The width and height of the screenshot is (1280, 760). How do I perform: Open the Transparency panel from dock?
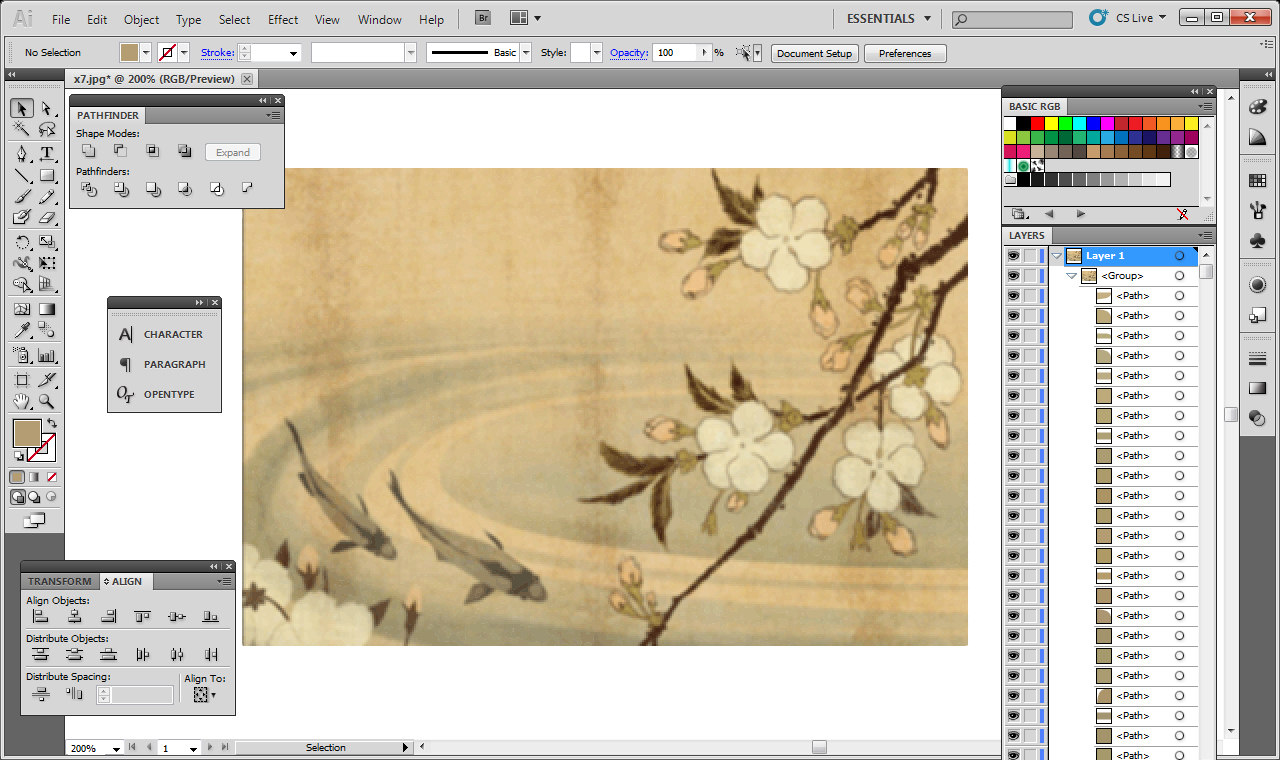click(x=1258, y=419)
